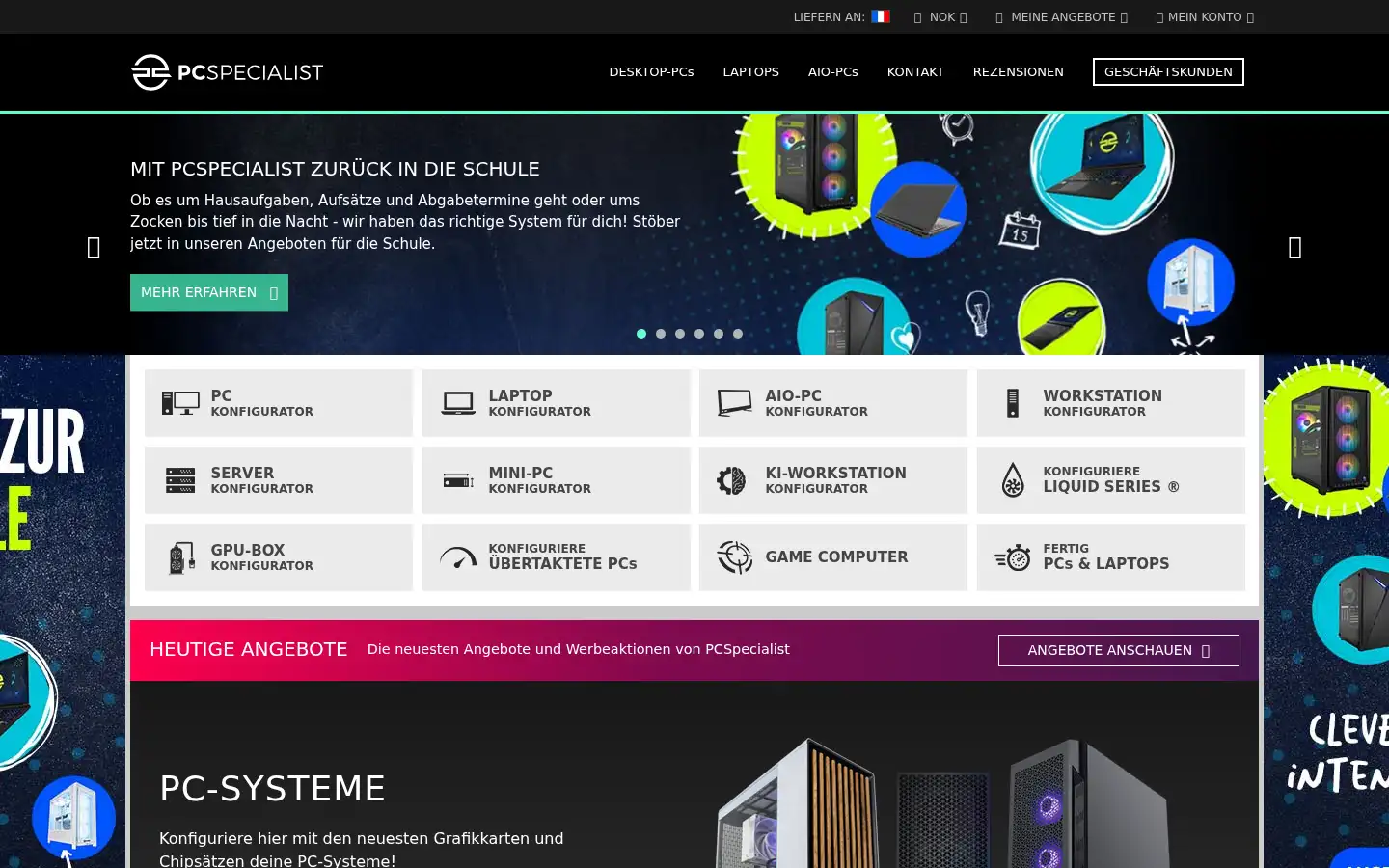Open the Game Computer link
Image resolution: width=1389 pixels, height=868 pixels.
[x=833, y=557]
